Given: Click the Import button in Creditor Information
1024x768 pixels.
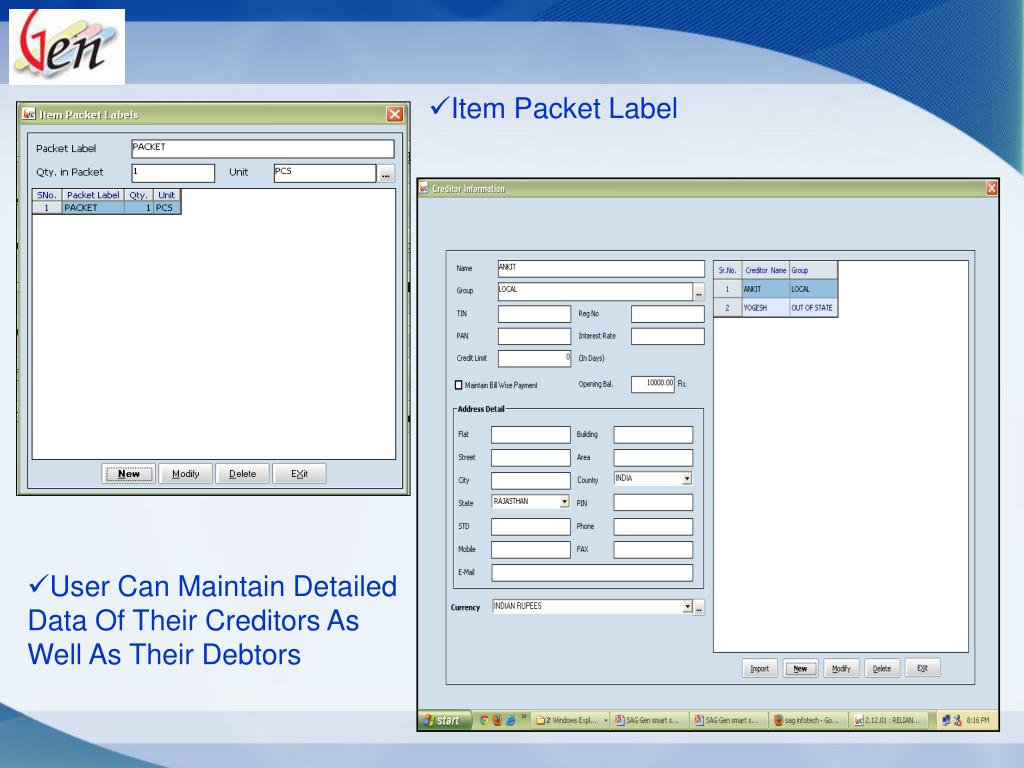Looking at the screenshot, I should pyautogui.click(x=760, y=669).
